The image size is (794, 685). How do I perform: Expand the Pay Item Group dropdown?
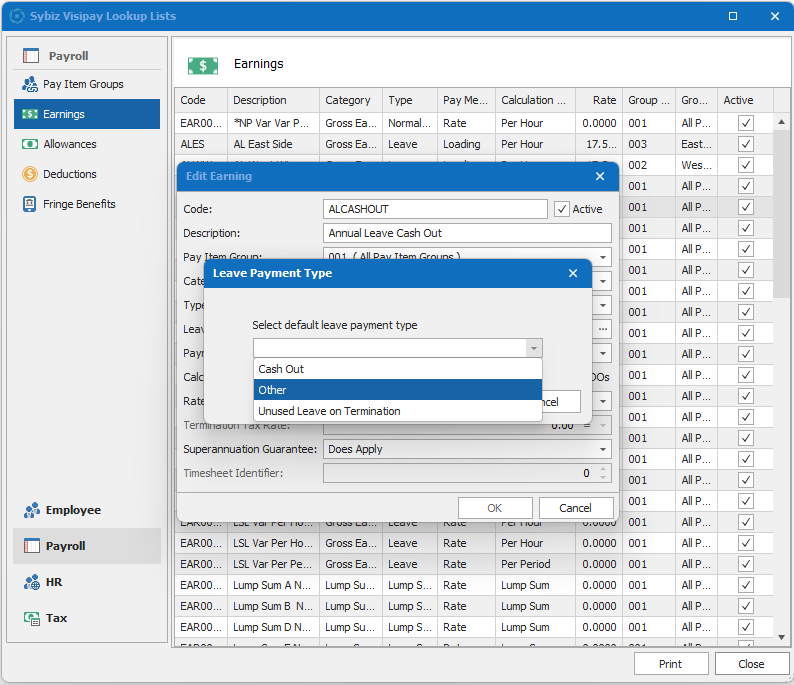(x=603, y=257)
